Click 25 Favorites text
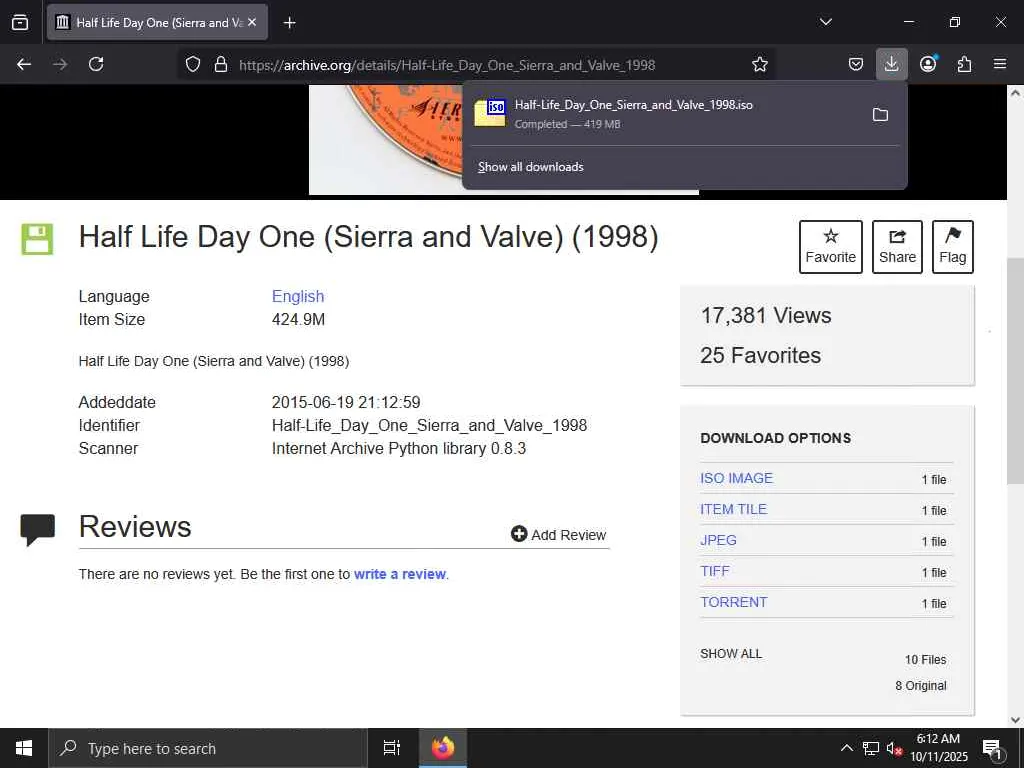Screen dimensions: 1024x768 [761, 355]
